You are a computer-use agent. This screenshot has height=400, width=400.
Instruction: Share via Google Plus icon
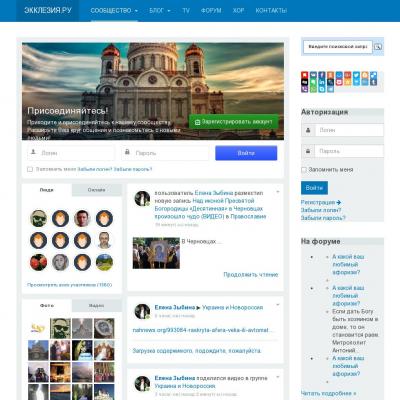coord(348,75)
